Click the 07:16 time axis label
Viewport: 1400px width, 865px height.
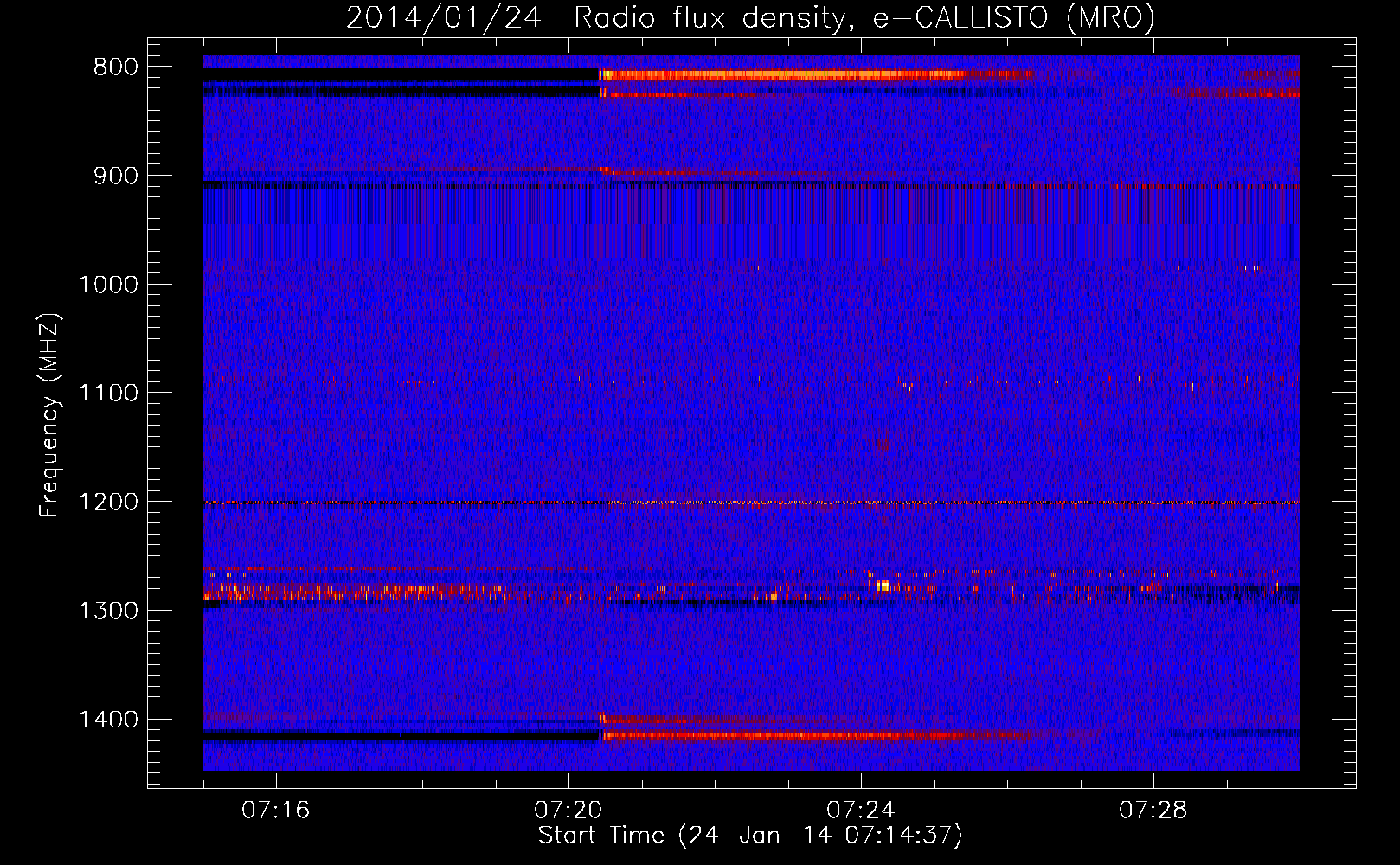coord(275,811)
